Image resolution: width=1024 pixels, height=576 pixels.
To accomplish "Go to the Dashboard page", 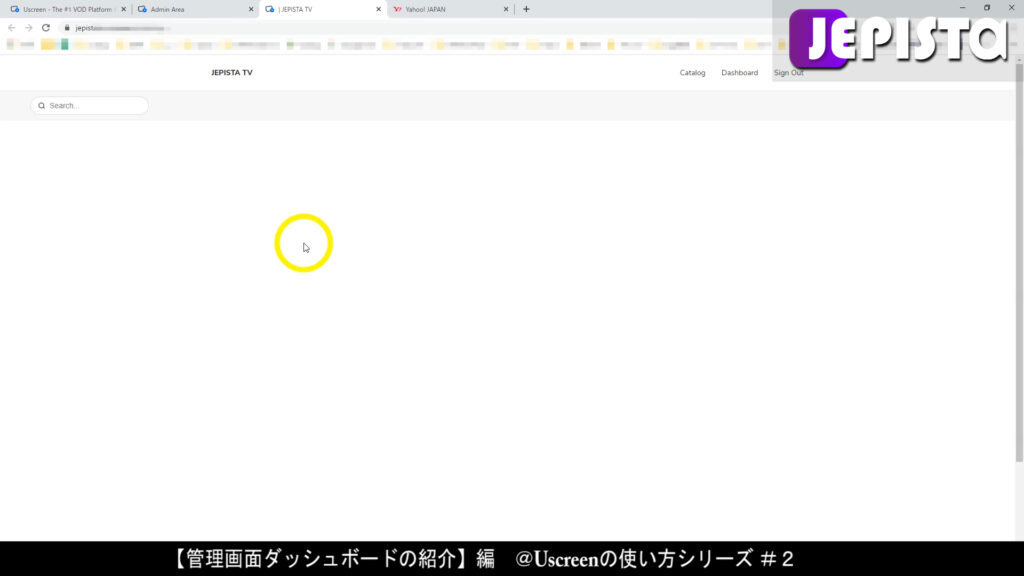I will 739,72.
